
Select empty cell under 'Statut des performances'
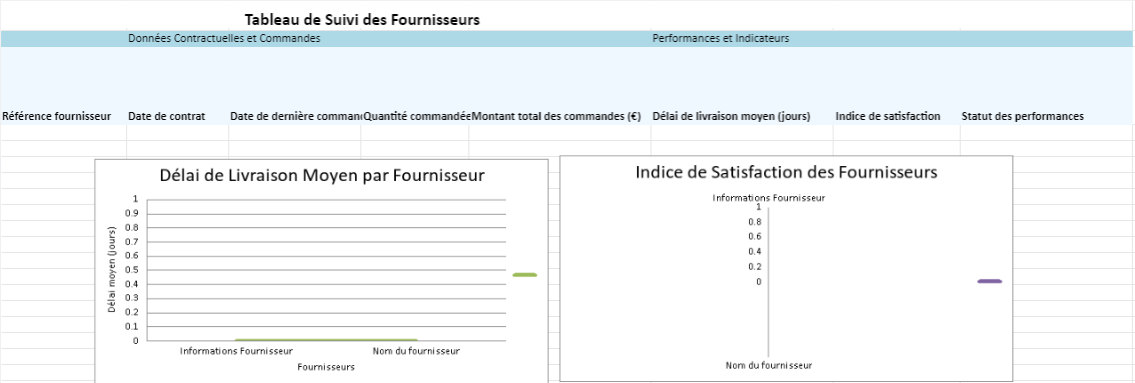click(x=1047, y=132)
